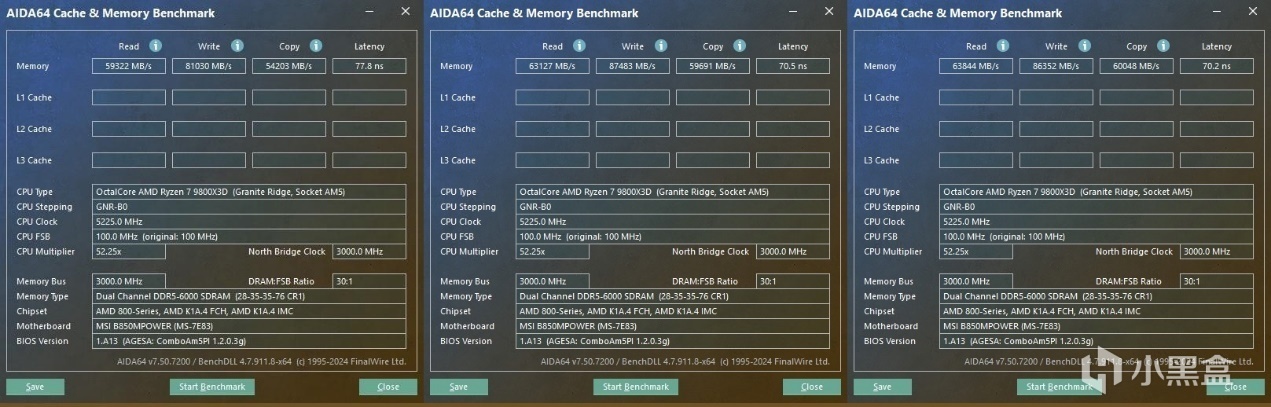The width and height of the screenshot is (1271, 407).
Task: Click Read info icon in left window
Action: (x=156, y=46)
